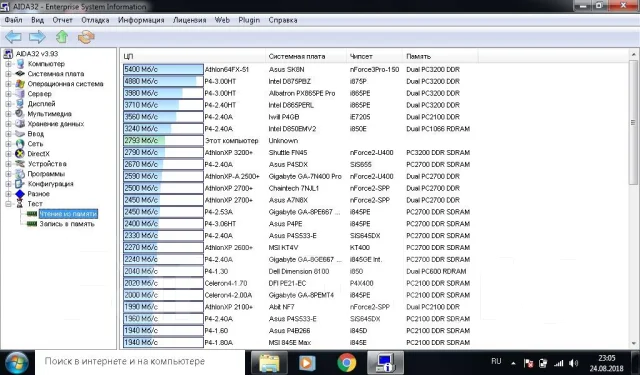Click the orange Refresh toolbar icon

pyautogui.click(x=86, y=37)
